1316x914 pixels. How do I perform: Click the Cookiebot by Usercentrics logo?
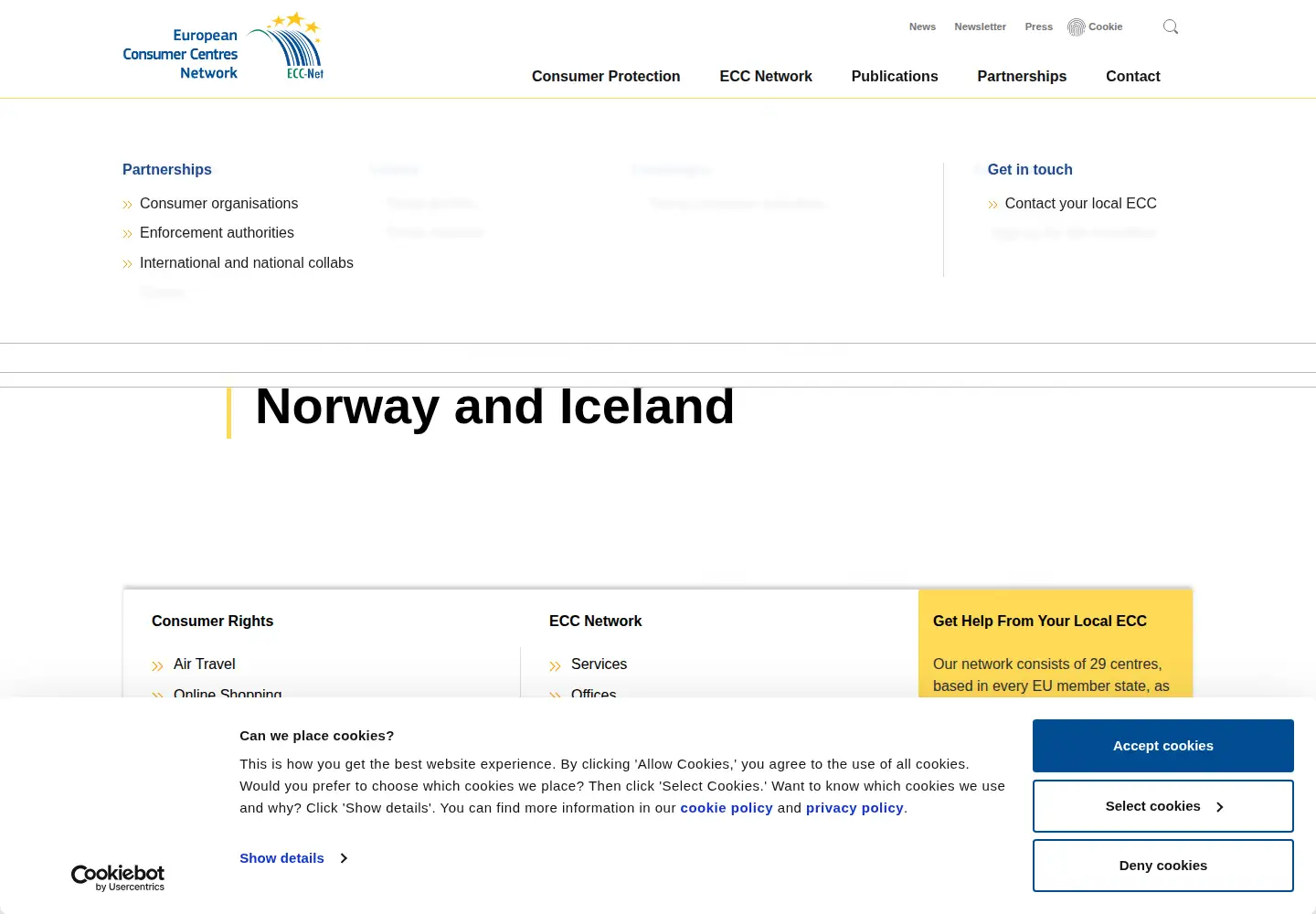[118, 877]
